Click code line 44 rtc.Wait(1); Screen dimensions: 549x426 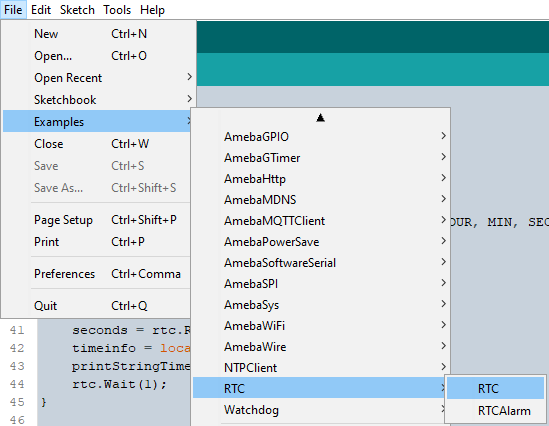tap(119, 384)
